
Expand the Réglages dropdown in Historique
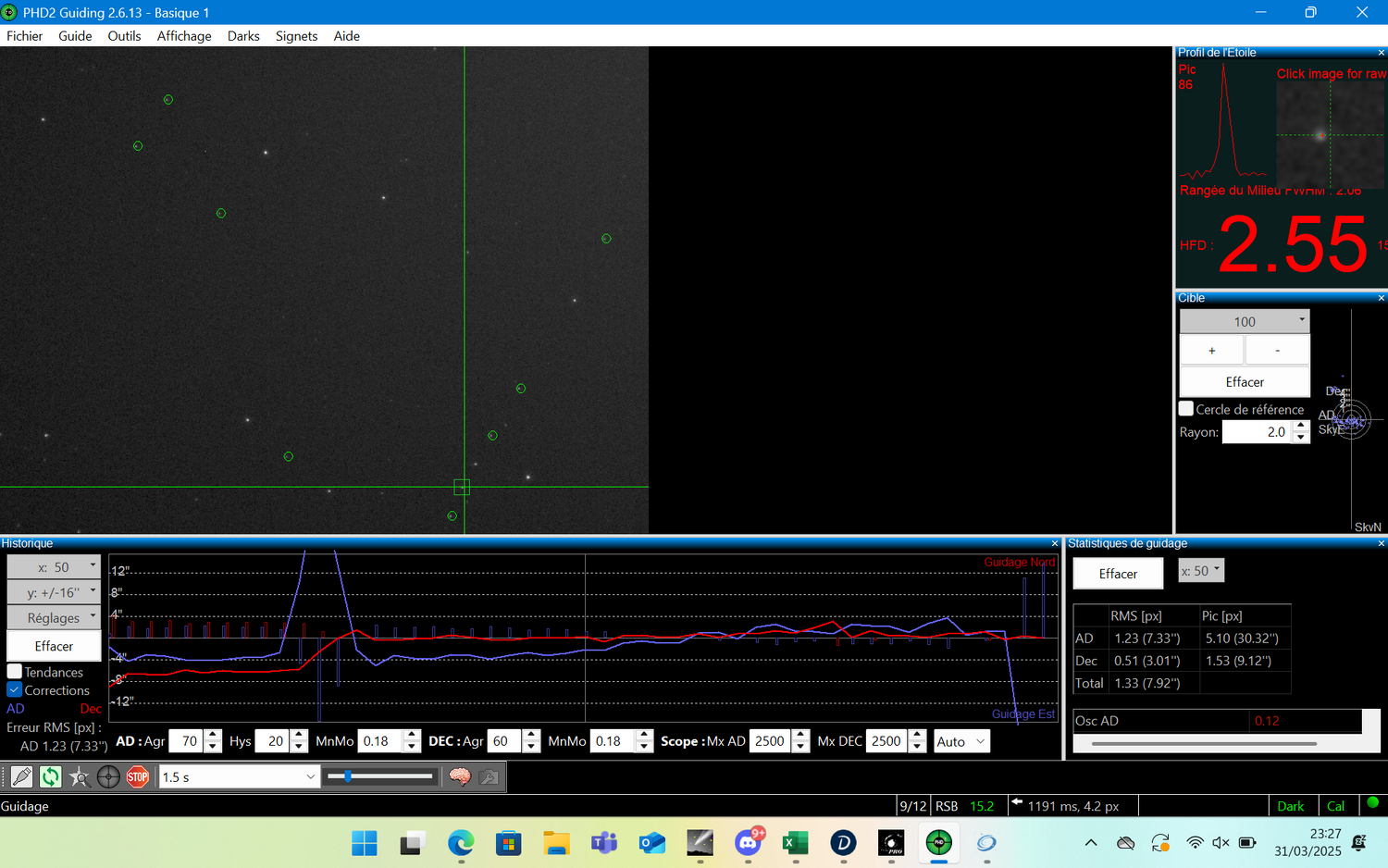(54, 618)
